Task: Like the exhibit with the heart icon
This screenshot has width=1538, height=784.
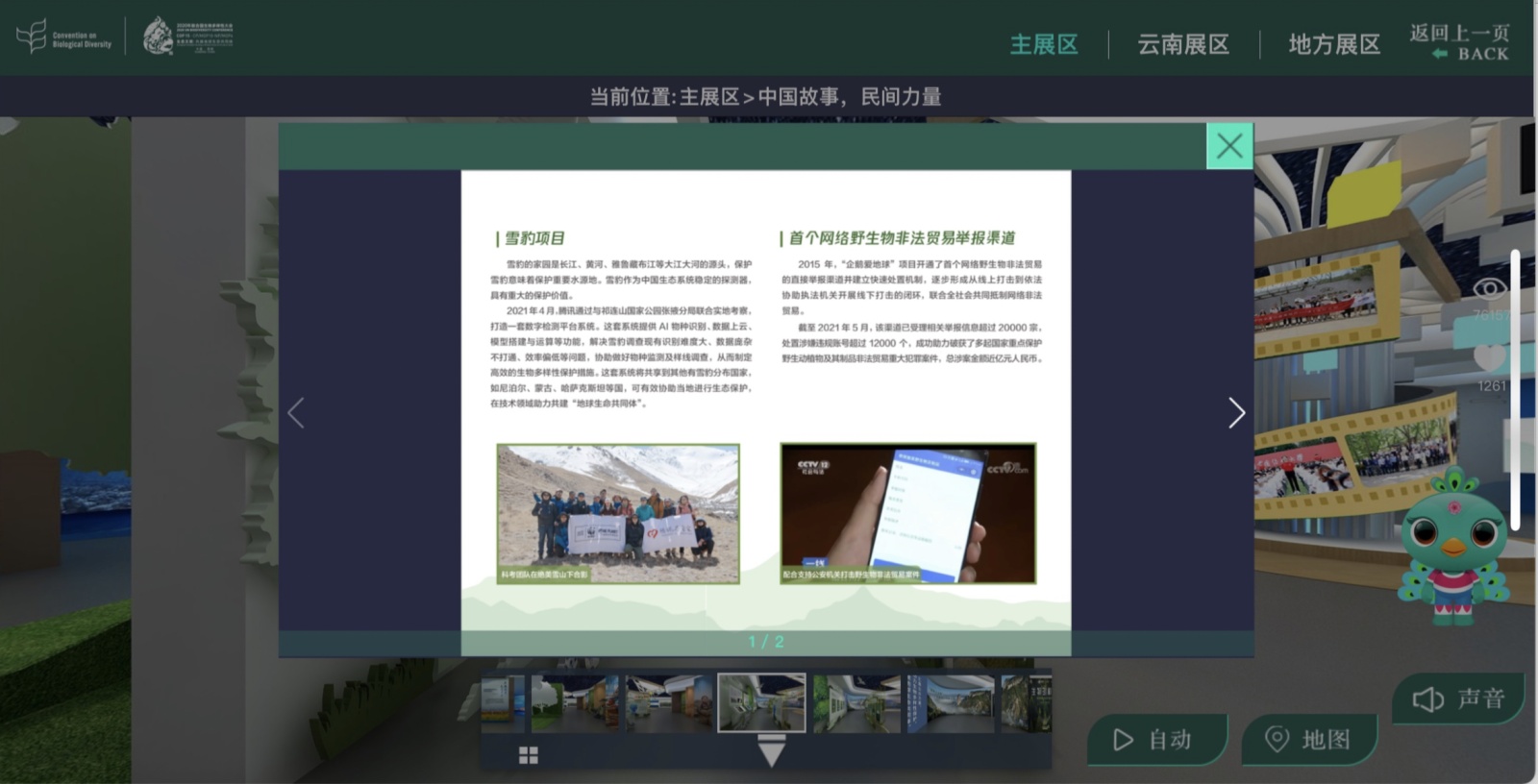Action: [x=1489, y=356]
